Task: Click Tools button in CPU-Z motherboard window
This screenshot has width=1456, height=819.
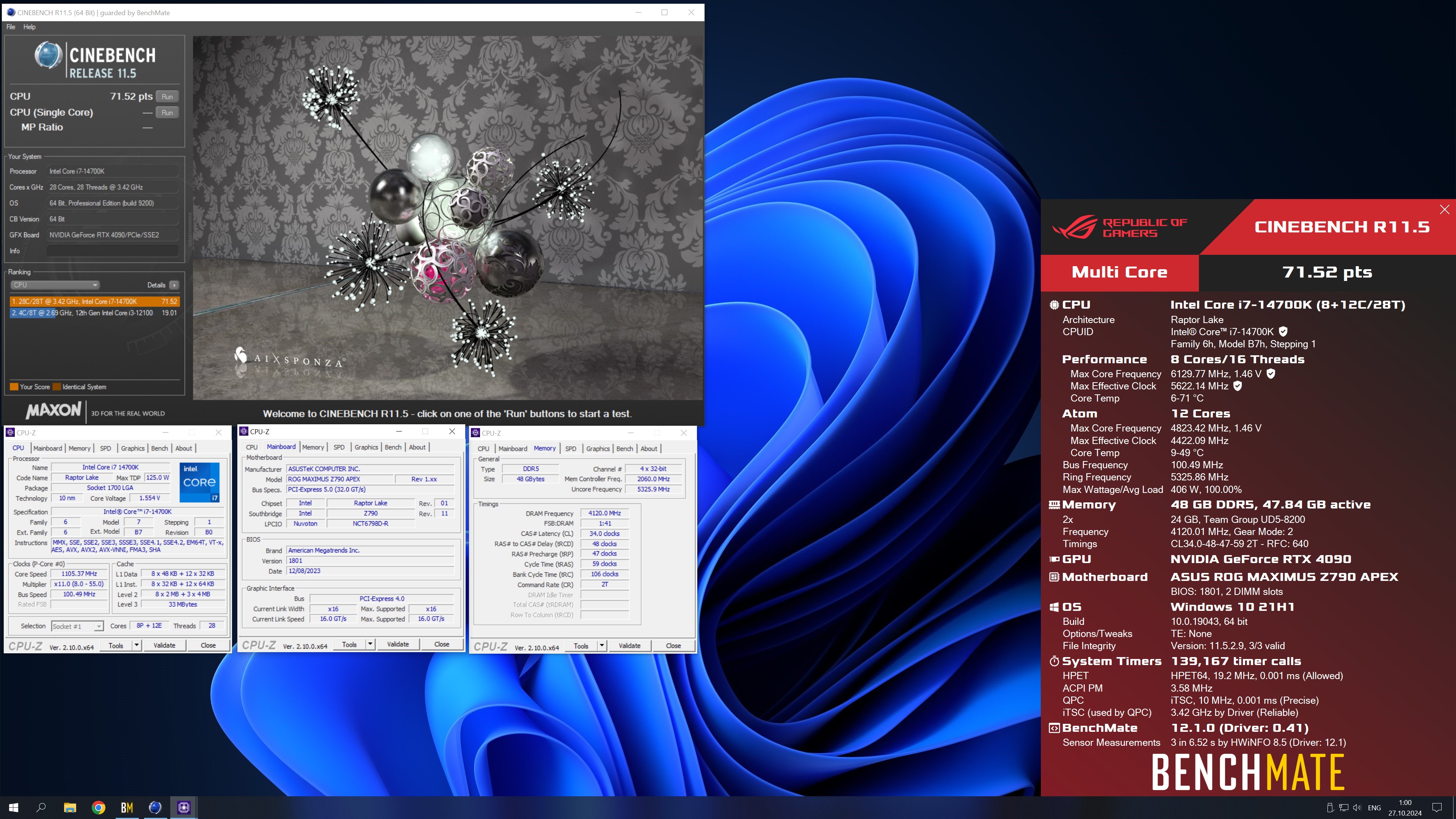Action: [x=349, y=644]
